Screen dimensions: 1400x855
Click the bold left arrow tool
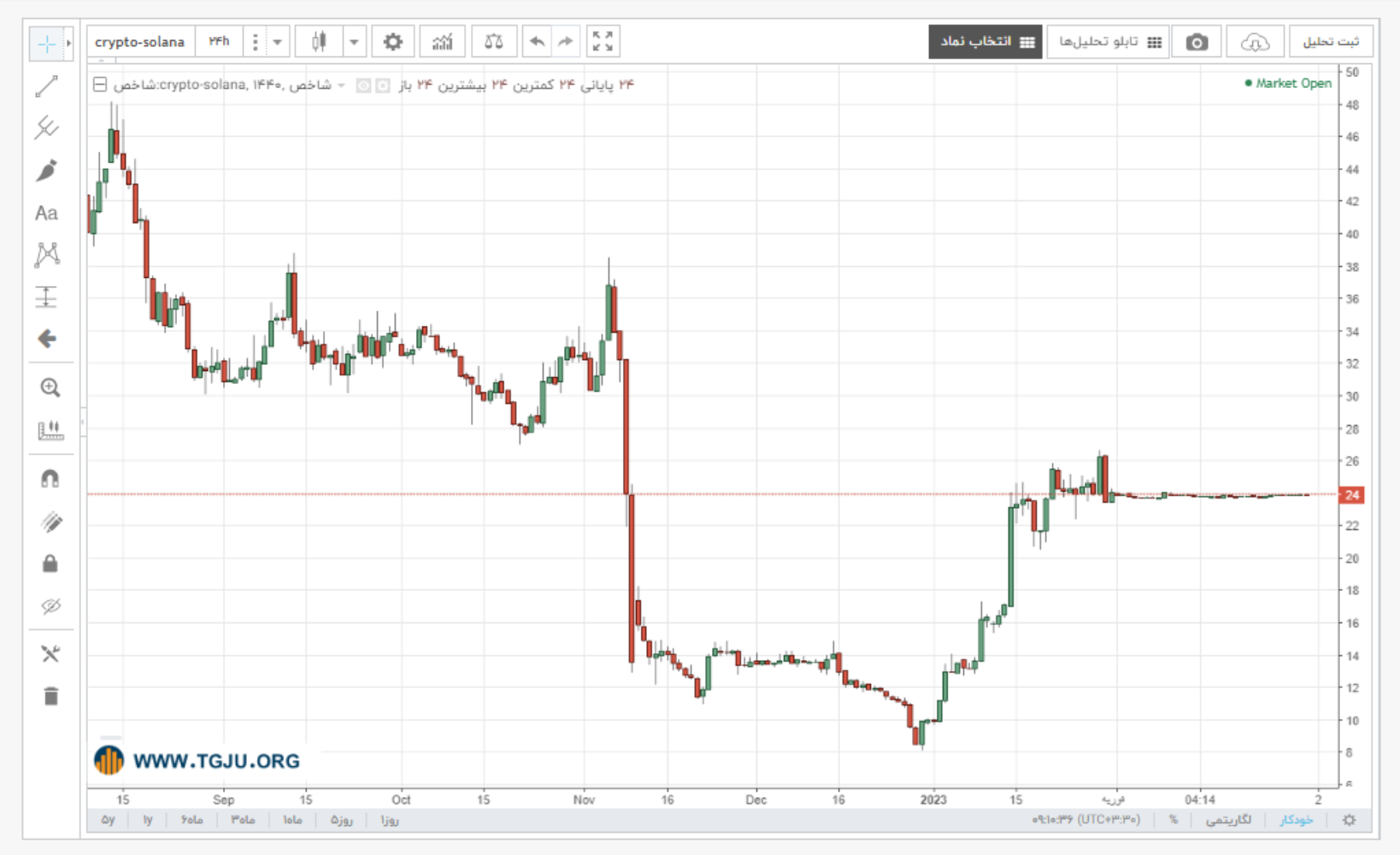[47, 339]
